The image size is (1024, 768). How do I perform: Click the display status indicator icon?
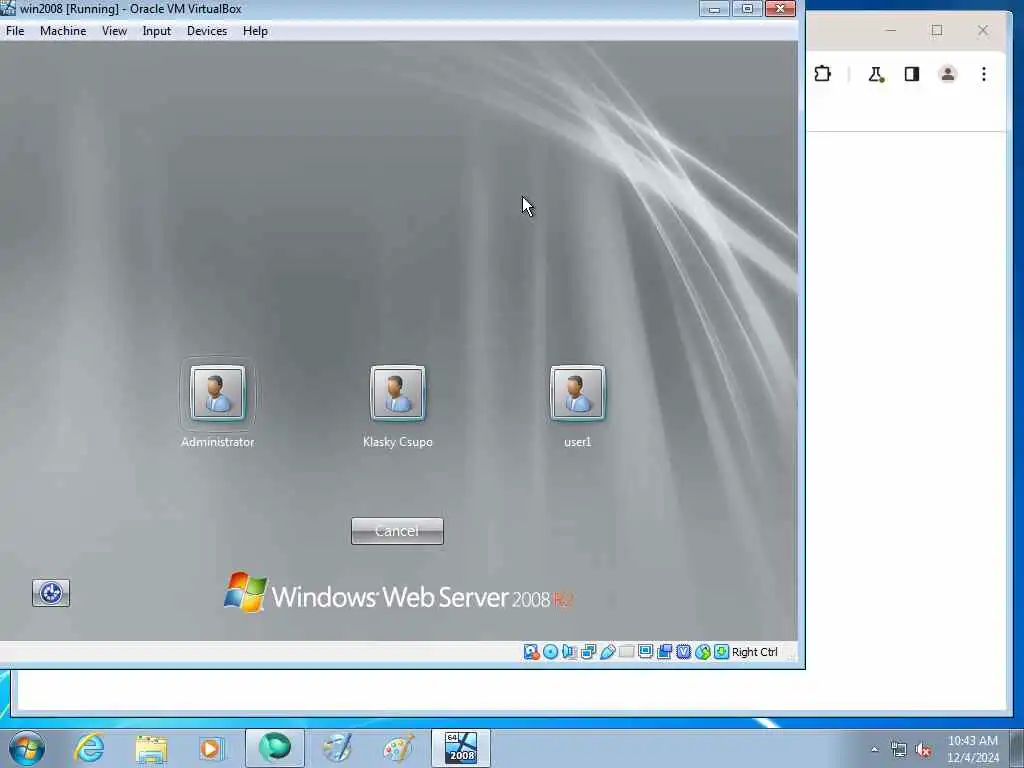pos(645,652)
